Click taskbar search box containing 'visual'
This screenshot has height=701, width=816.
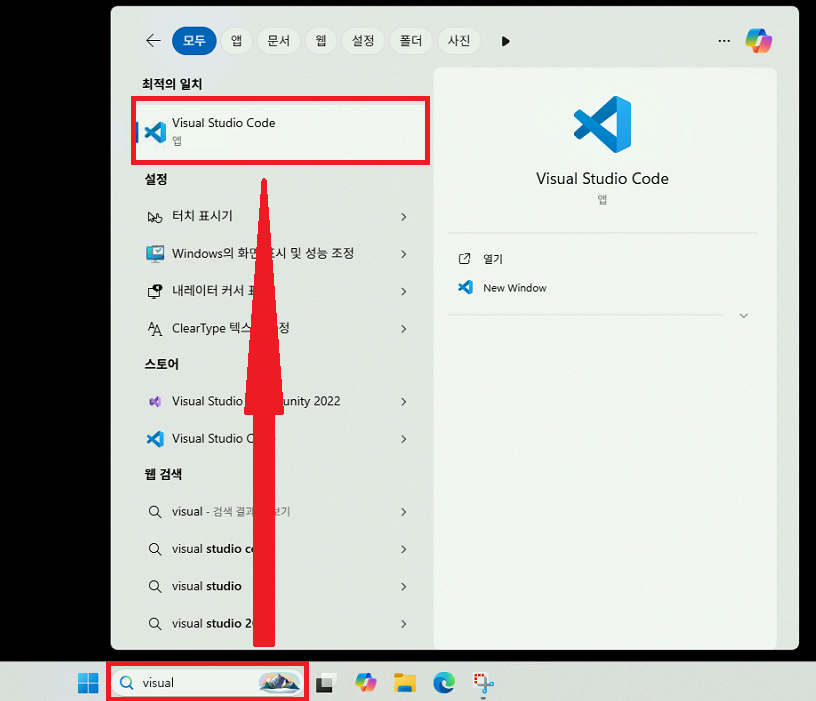pyautogui.click(x=208, y=682)
